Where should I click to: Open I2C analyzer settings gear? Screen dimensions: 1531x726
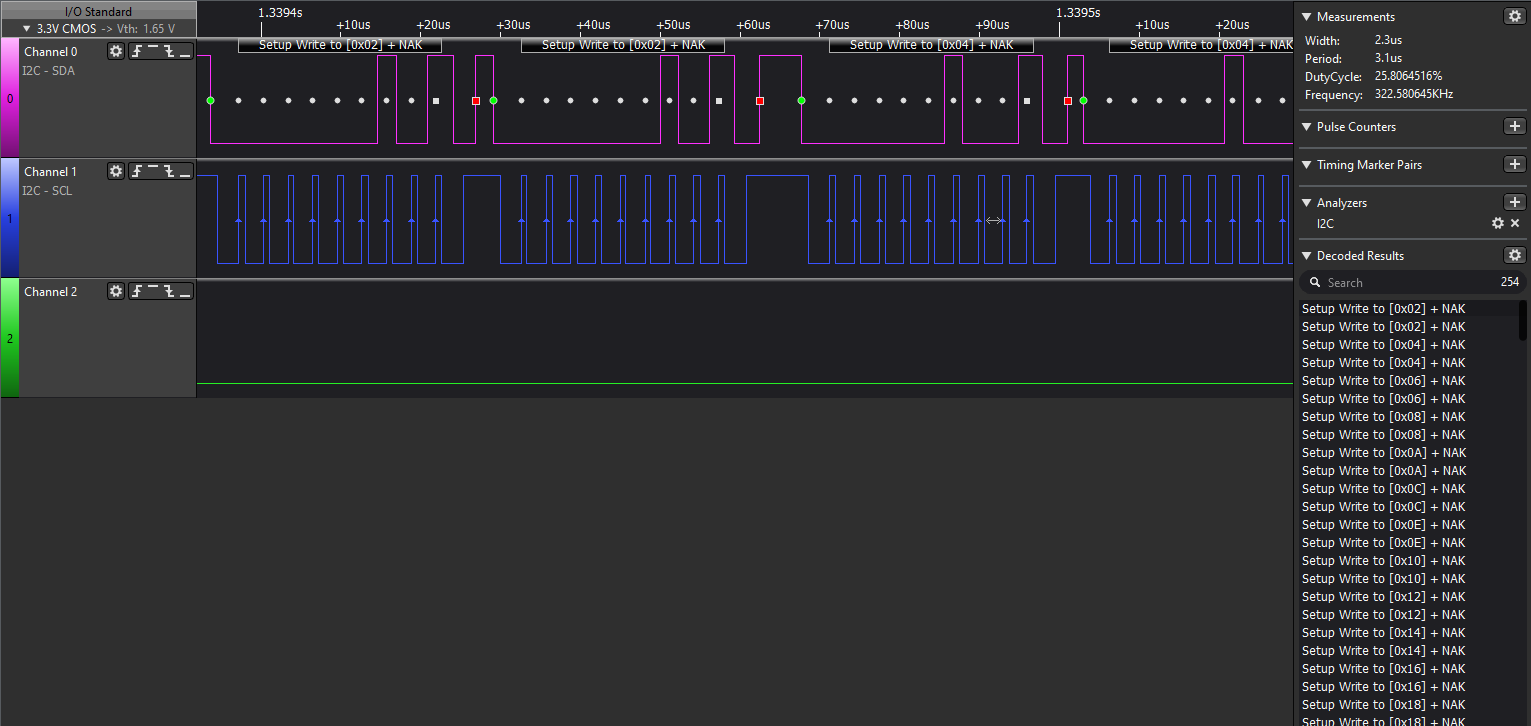pos(1498,223)
